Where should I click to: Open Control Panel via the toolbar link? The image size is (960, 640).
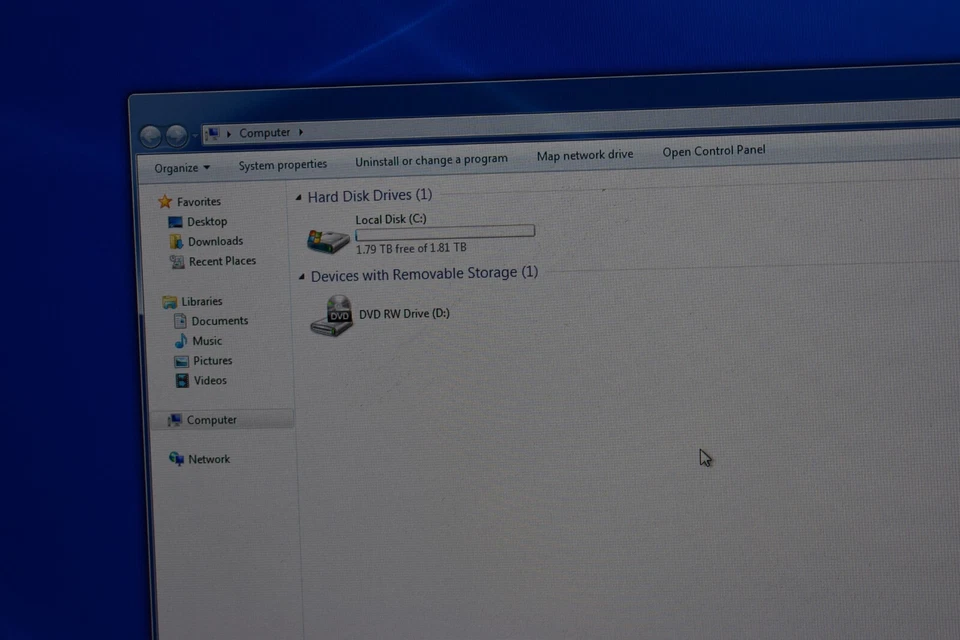(x=714, y=150)
